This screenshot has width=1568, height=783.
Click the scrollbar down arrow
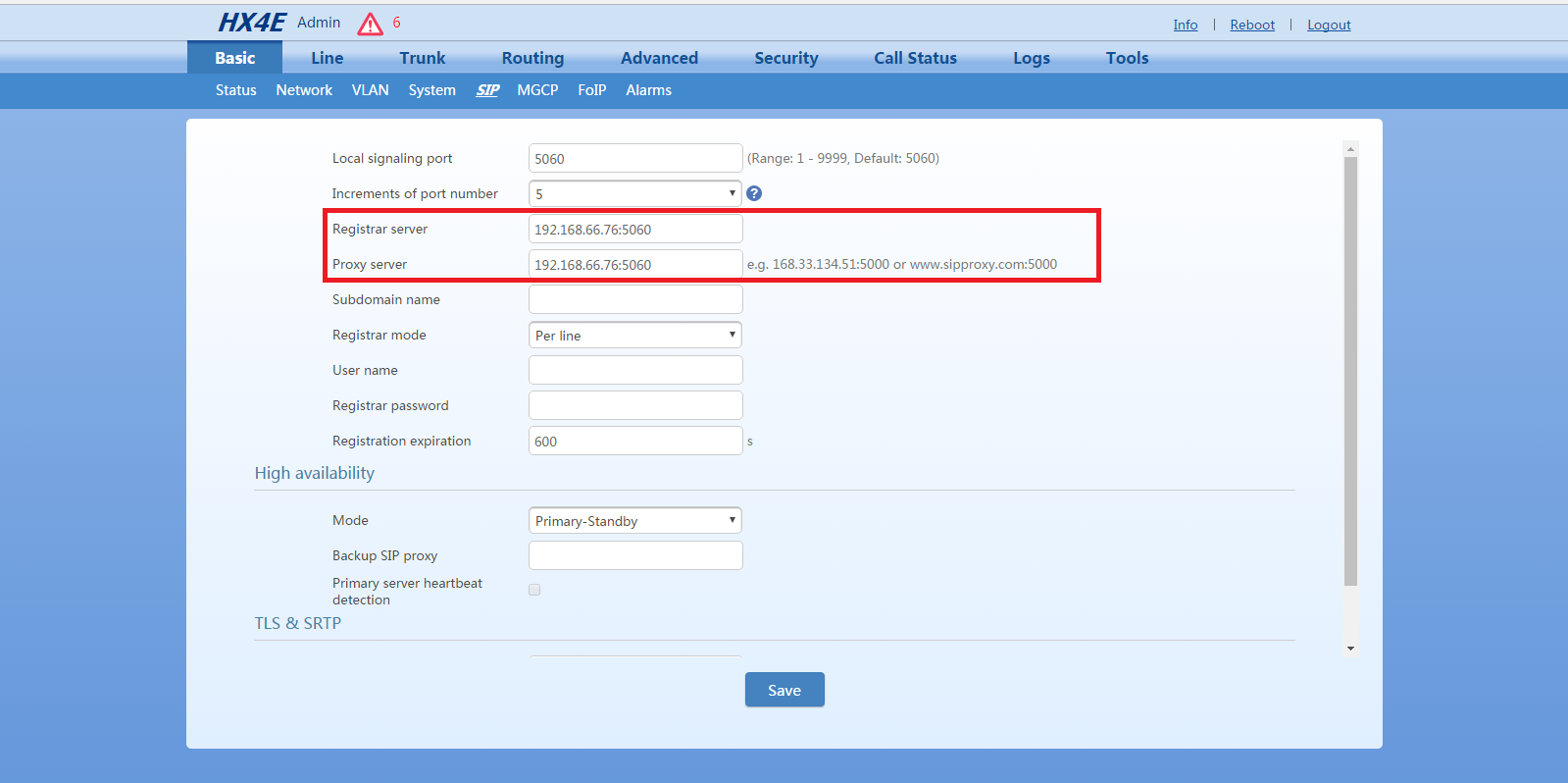coord(1350,649)
